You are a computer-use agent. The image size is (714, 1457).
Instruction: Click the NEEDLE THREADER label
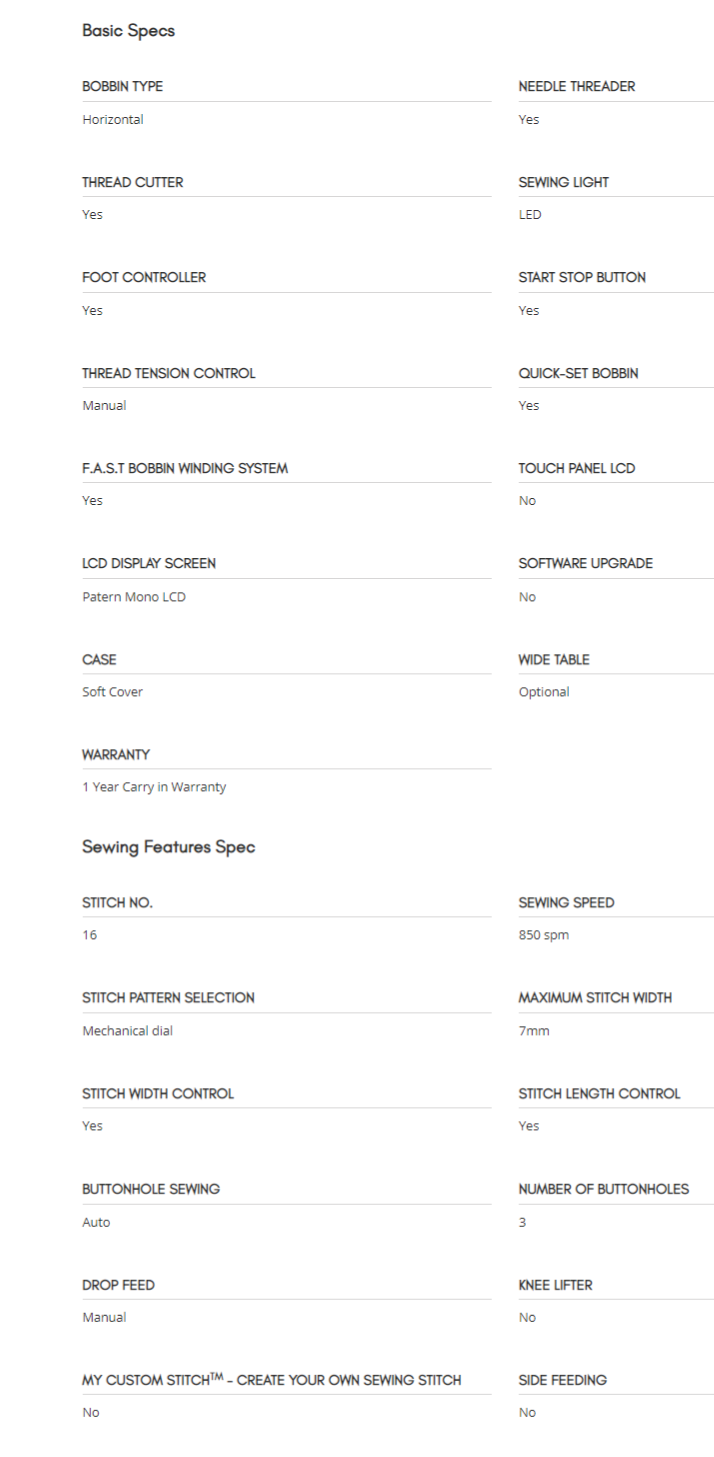tap(576, 87)
